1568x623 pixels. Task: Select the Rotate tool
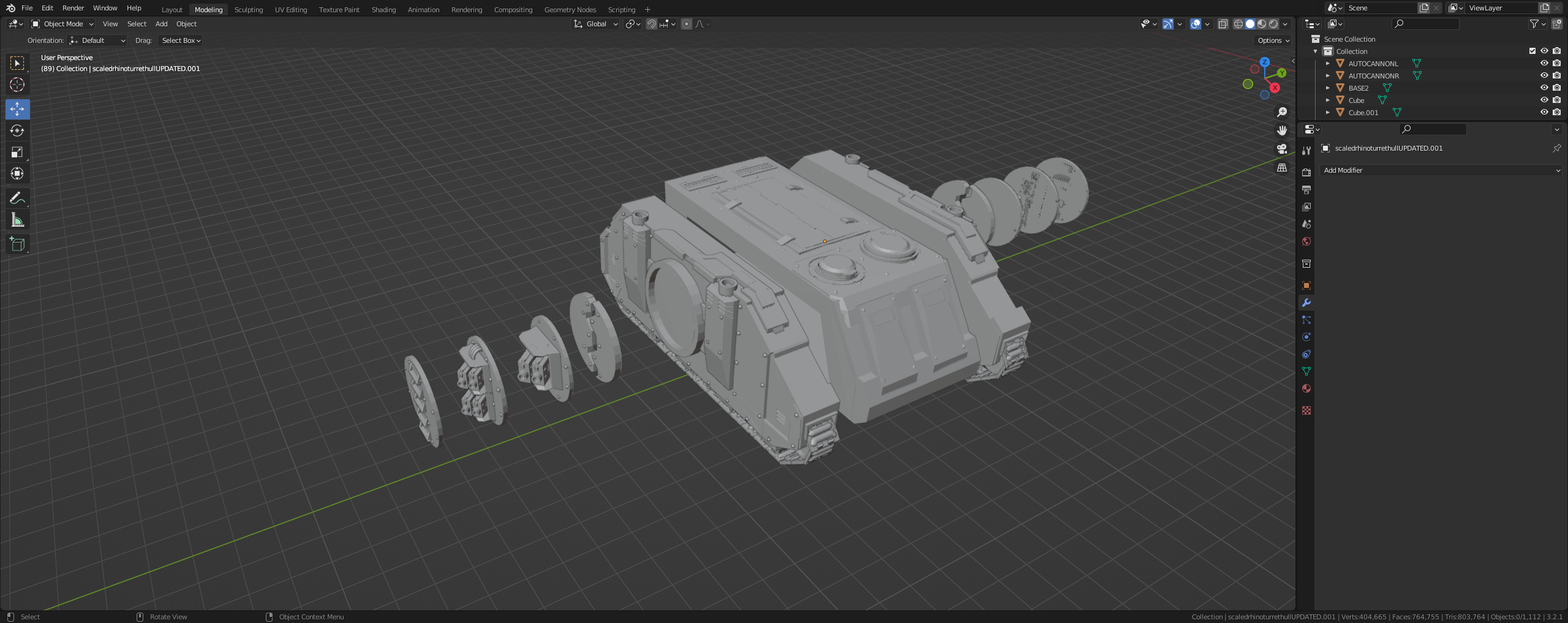pyautogui.click(x=17, y=130)
